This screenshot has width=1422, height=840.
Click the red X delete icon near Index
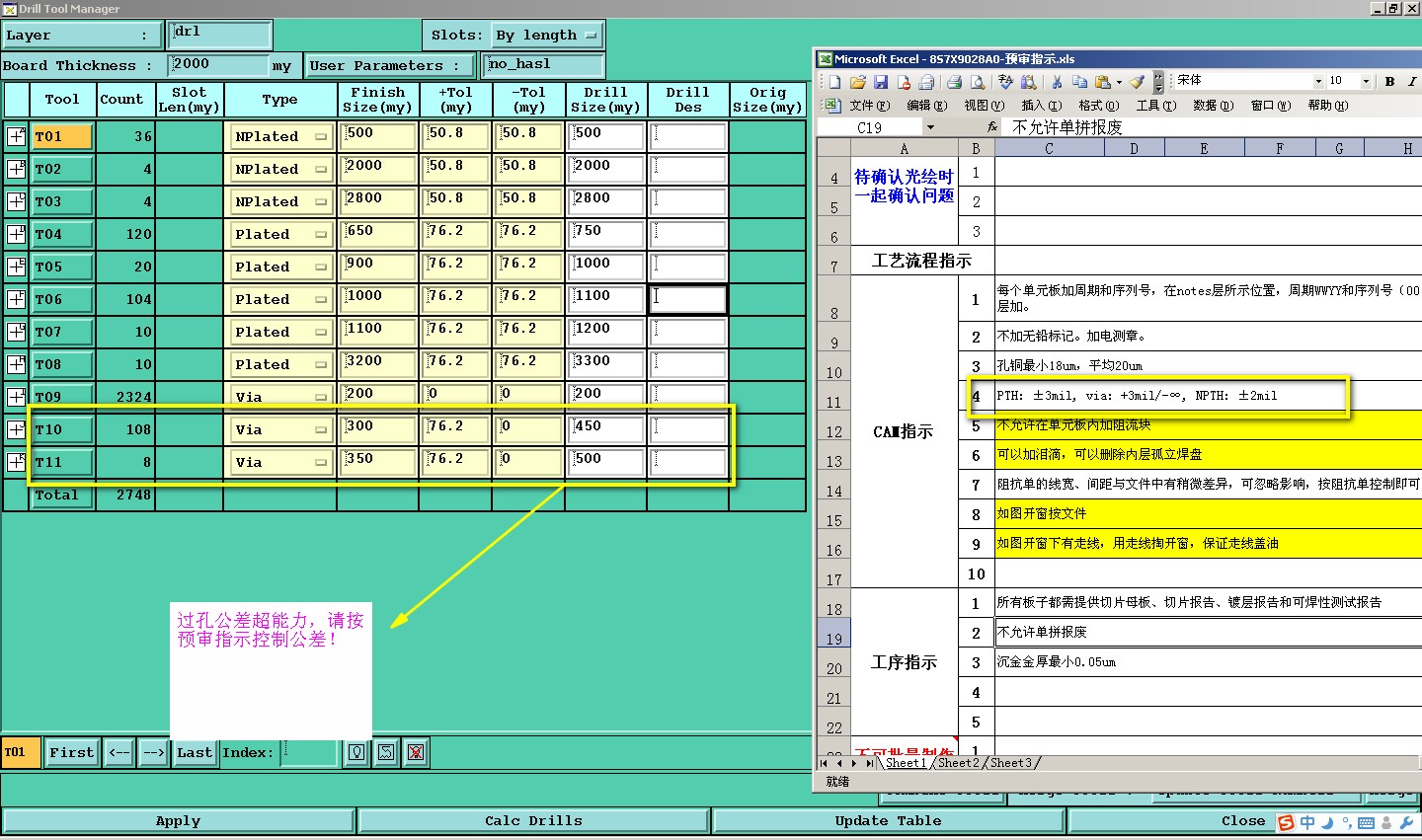coord(416,752)
